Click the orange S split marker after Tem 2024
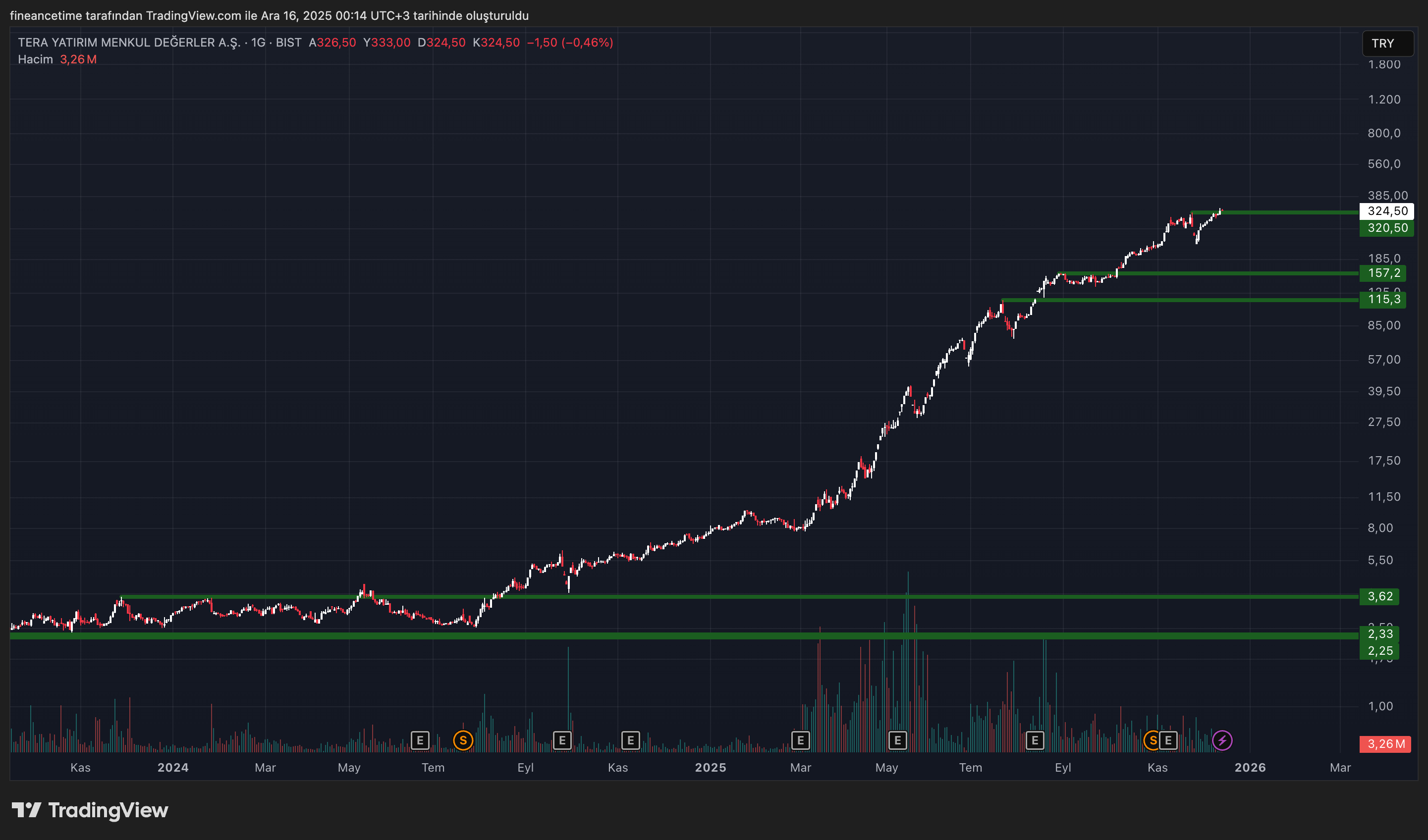This screenshot has height=840, width=1428. [463, 740]
